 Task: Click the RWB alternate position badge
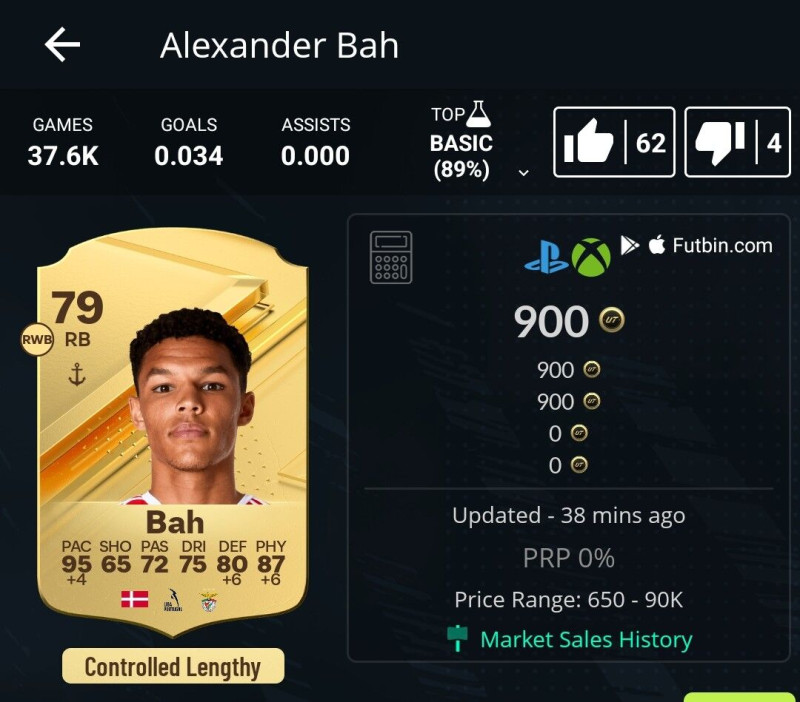(x=37, y=339)
